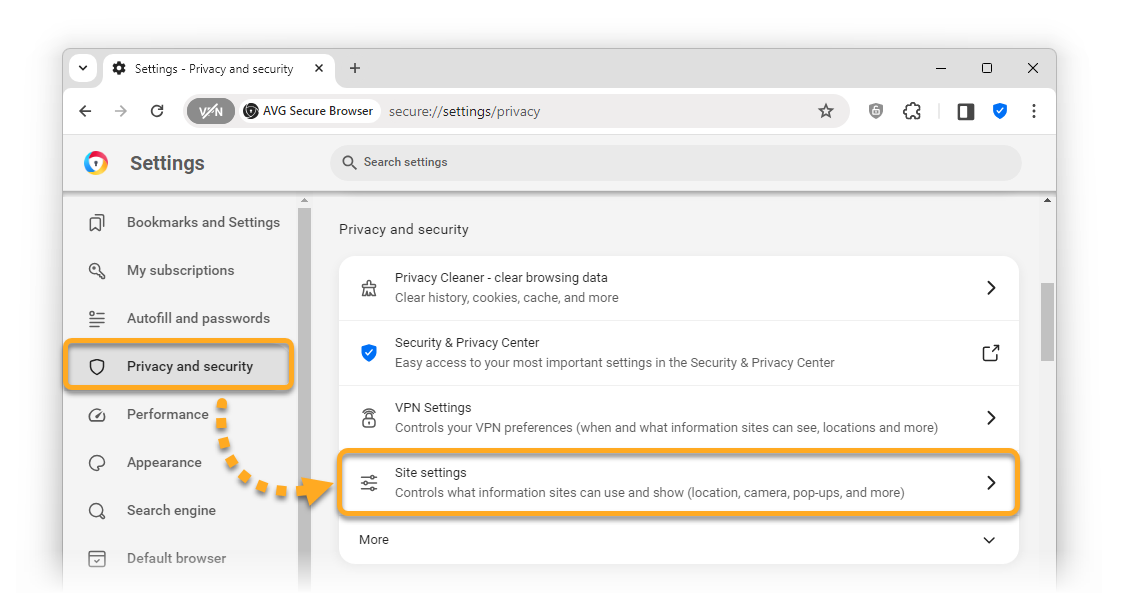This screenshot has width=1123, height=594.
Task: Open Performance in the sidebar
Action: pos(167,414)
